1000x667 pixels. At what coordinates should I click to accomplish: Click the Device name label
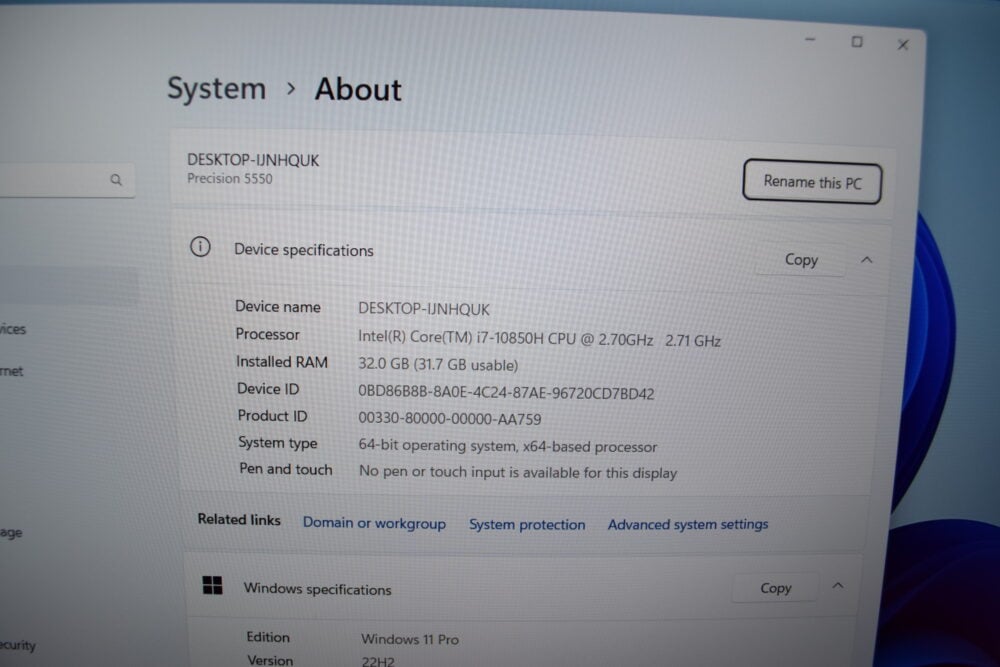click(277, 307)
